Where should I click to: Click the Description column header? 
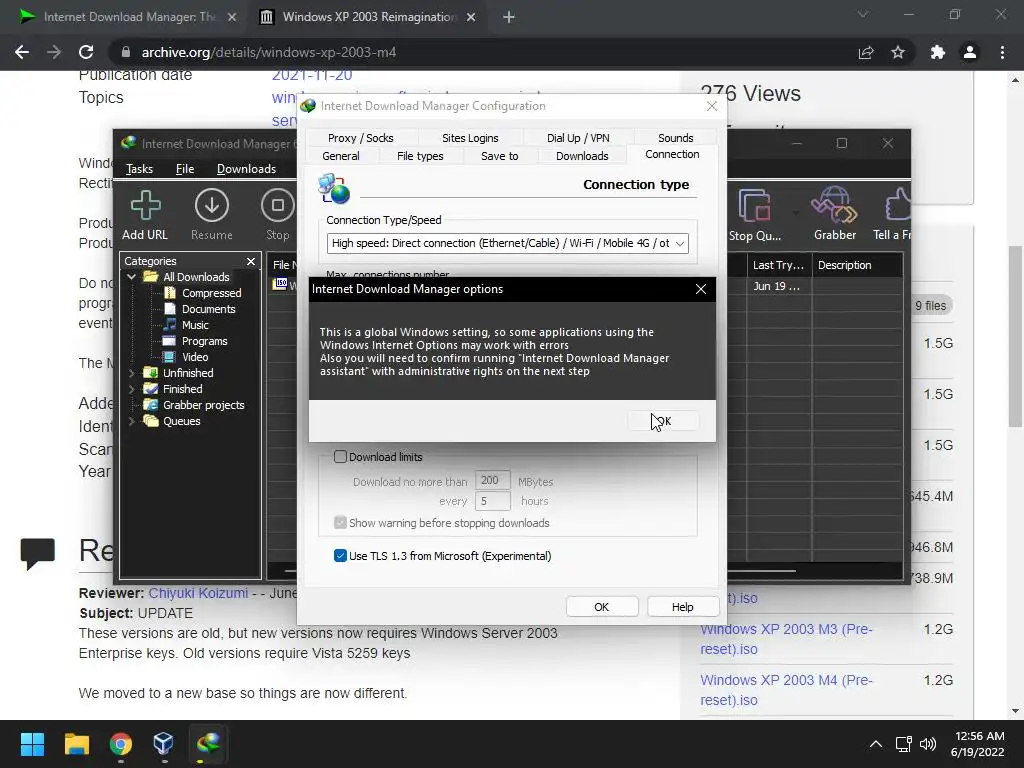click(857, 265)
